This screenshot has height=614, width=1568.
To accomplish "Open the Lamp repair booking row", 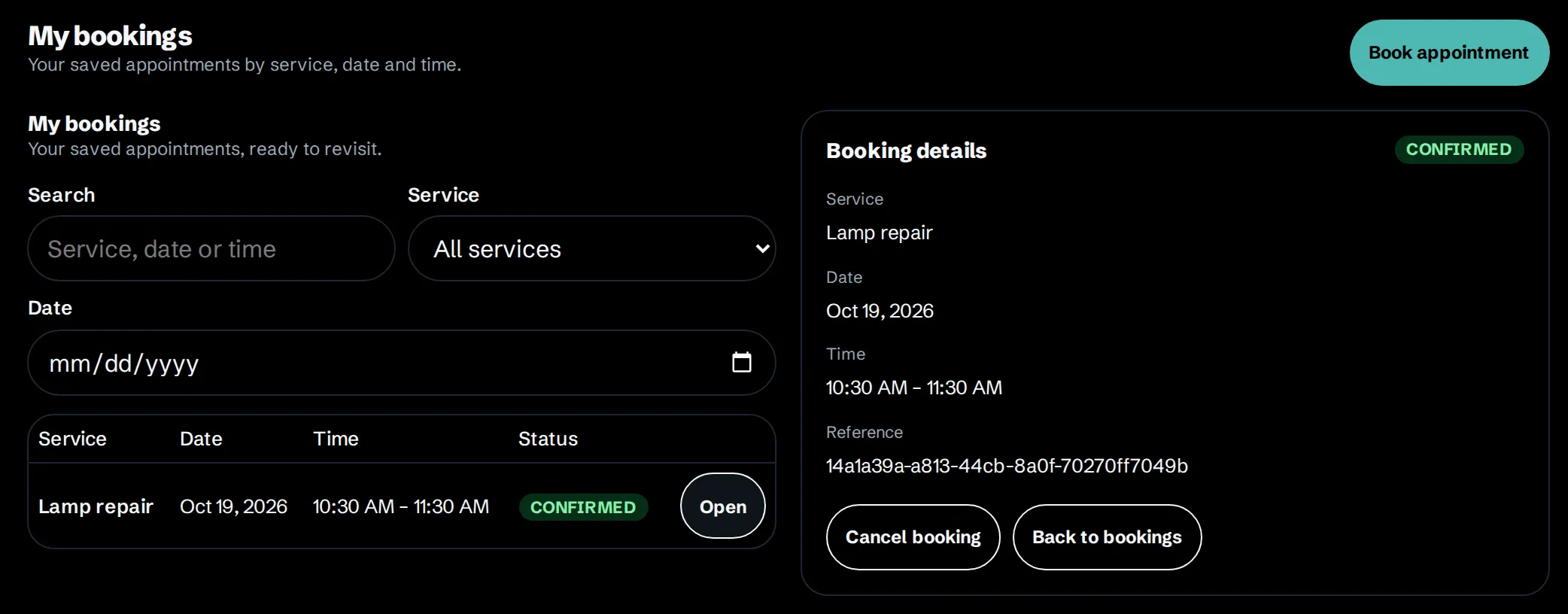I will pos(722,506).
